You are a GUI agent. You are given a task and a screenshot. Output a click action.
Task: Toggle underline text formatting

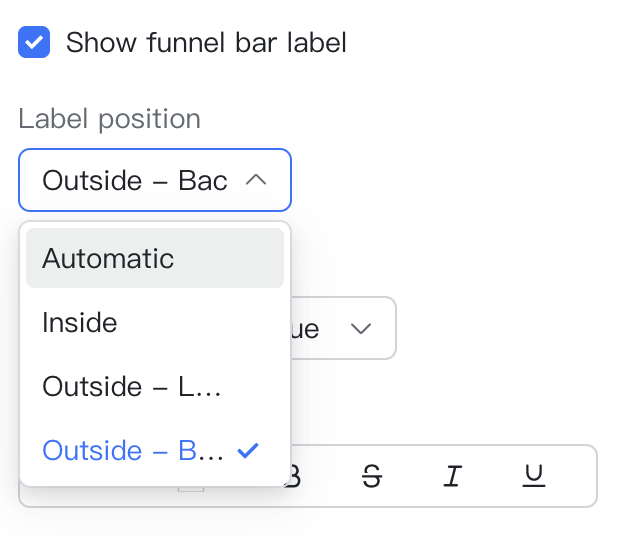[x=534, y=477]
